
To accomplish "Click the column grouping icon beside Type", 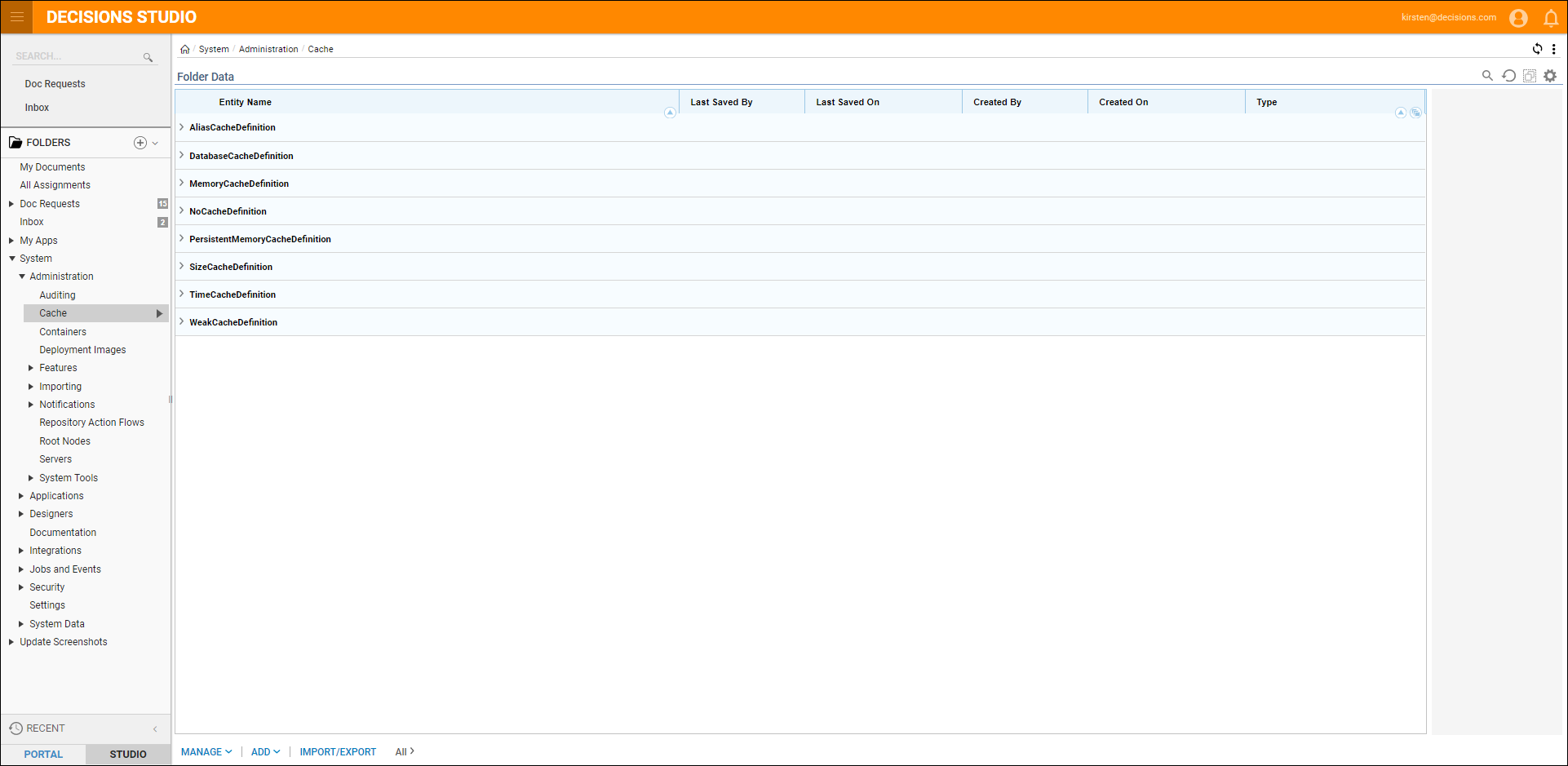I will click(x=1415, y=113).
